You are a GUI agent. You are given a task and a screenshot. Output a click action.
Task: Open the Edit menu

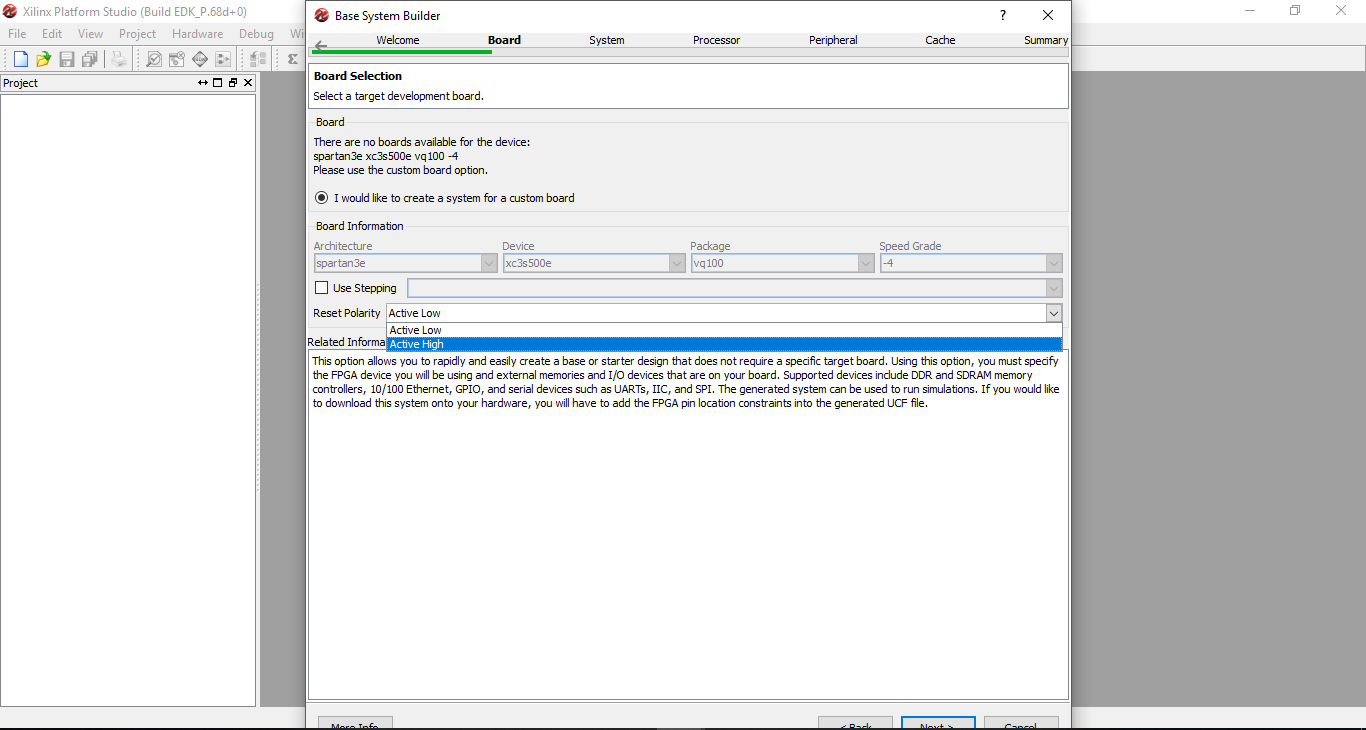coord(52,34)
